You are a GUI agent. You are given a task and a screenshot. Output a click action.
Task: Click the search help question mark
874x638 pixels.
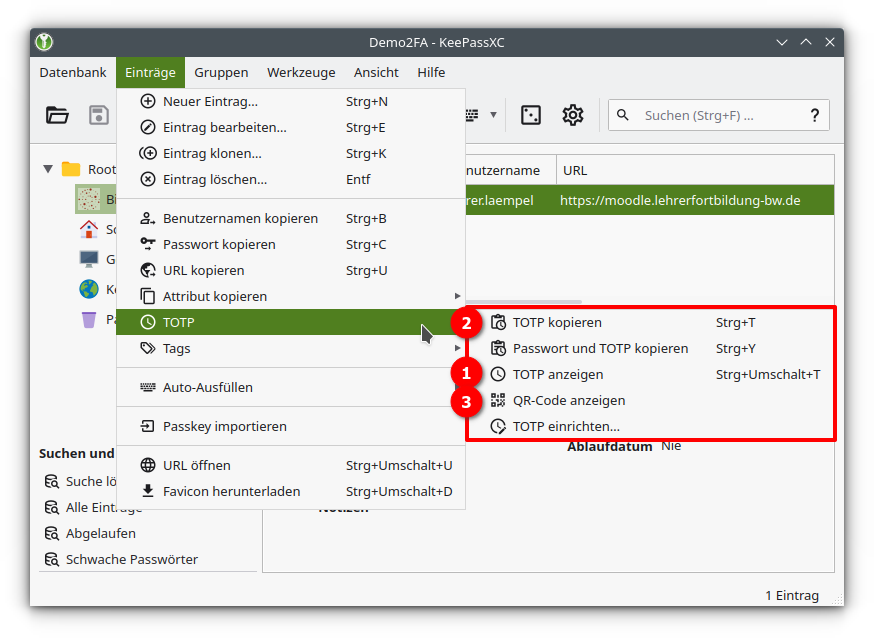(x=814, y=115)
